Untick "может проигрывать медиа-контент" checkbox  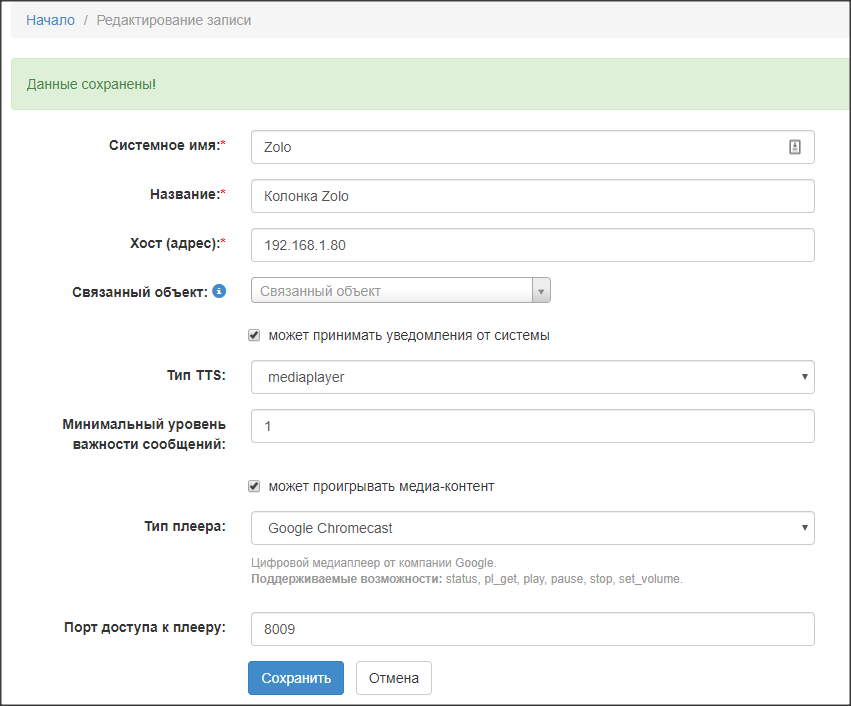pos(254,486)
